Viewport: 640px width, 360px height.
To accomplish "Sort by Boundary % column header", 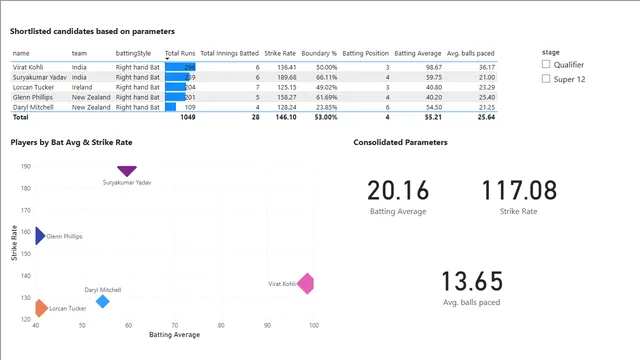I will pyautogui.click(x=319, y=53).
